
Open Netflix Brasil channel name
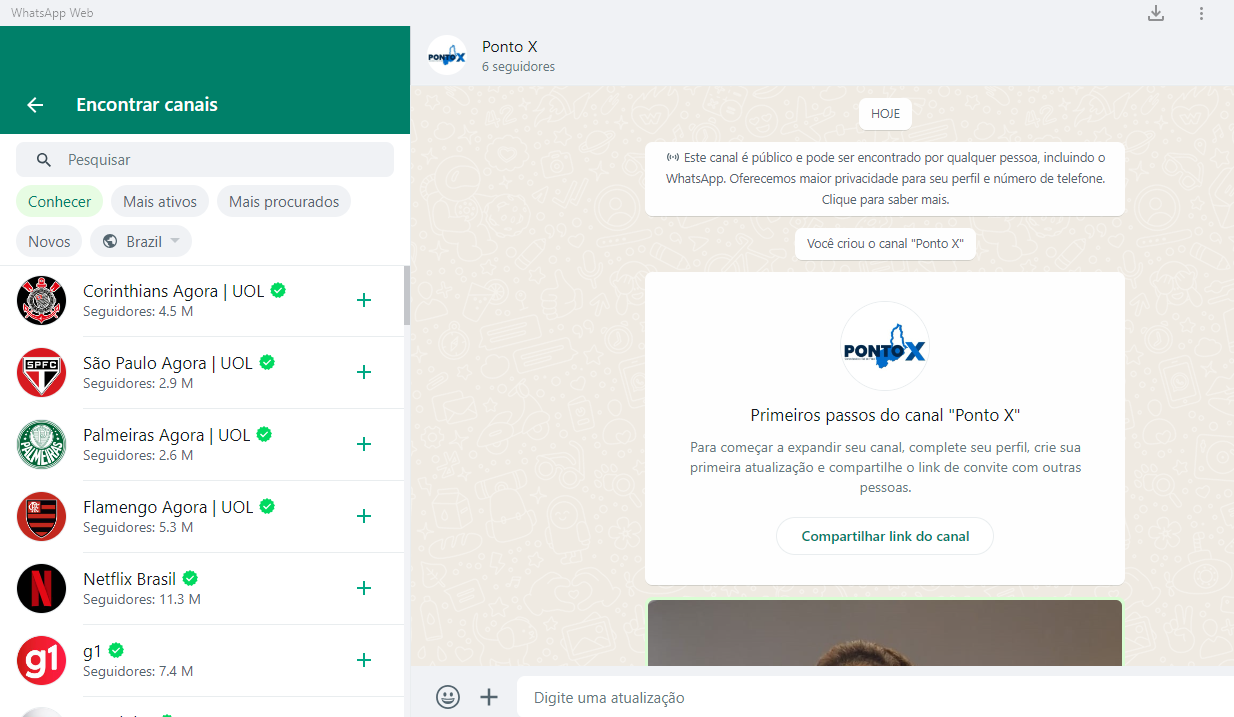pos(130,579)
